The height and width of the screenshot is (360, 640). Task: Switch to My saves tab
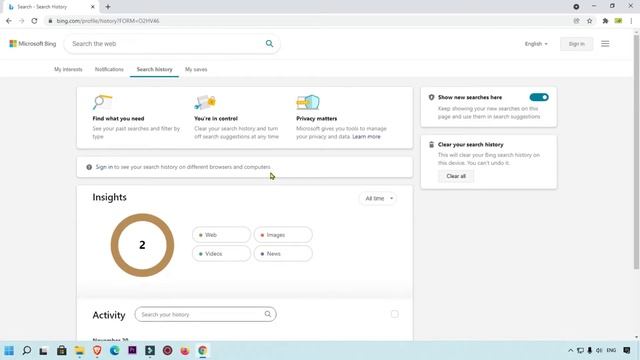196,69
